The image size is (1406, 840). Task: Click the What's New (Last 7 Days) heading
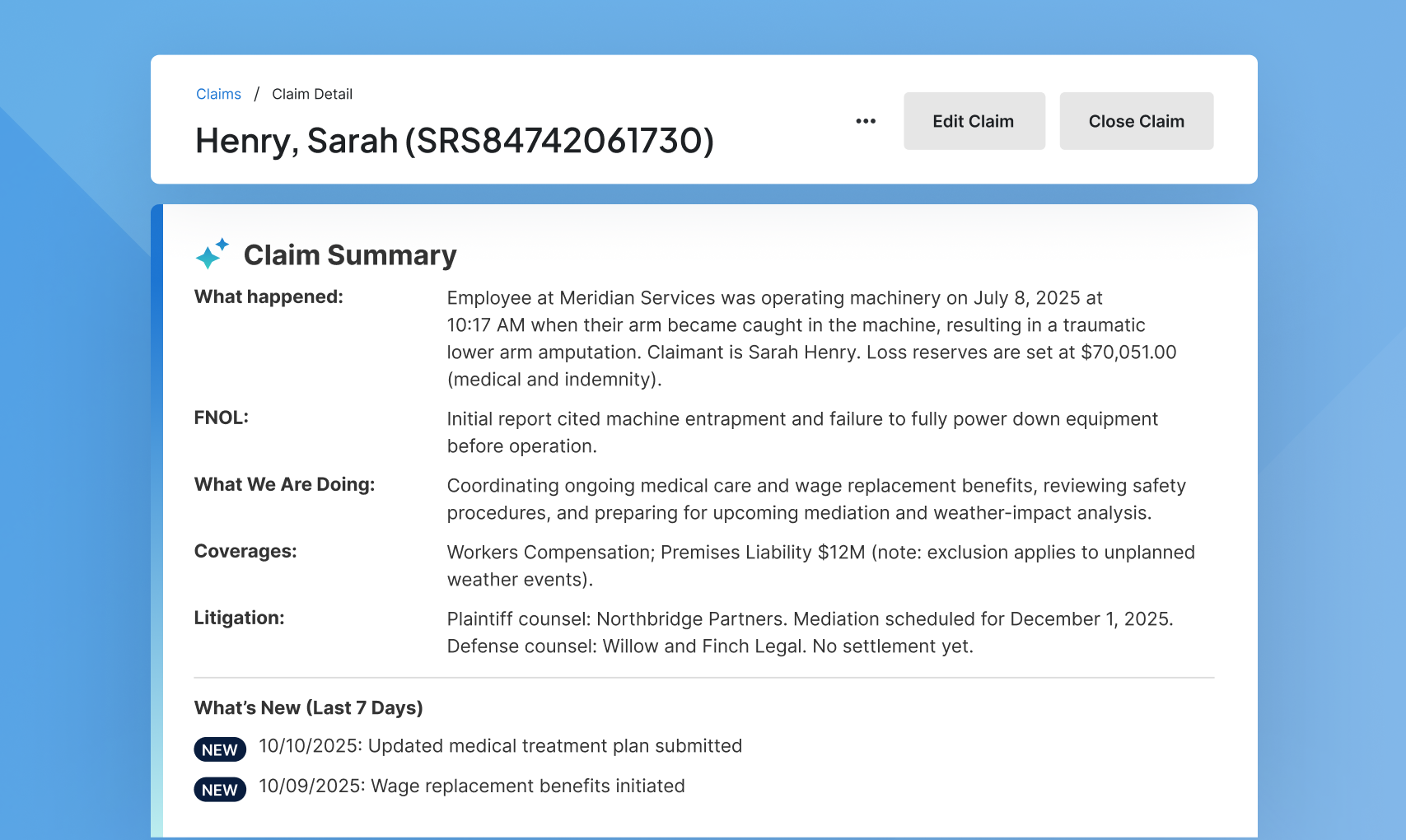click(308, 707)
